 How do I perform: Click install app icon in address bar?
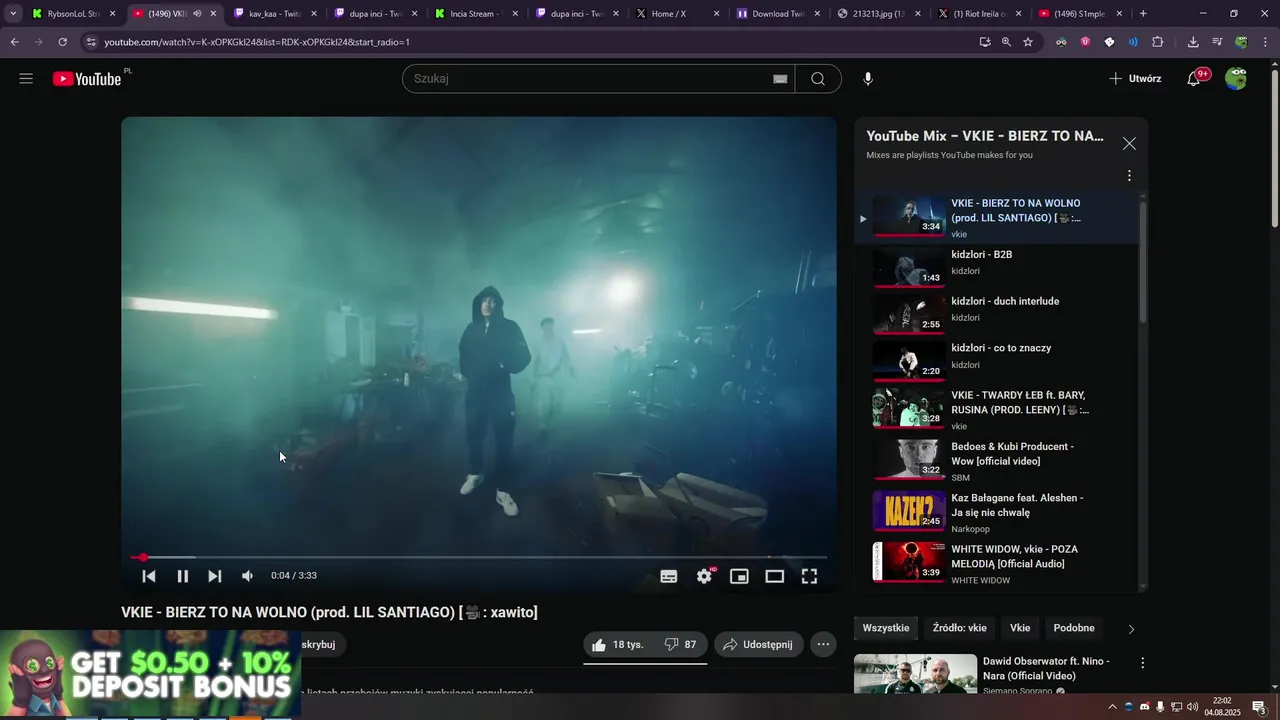click(985, 42)
